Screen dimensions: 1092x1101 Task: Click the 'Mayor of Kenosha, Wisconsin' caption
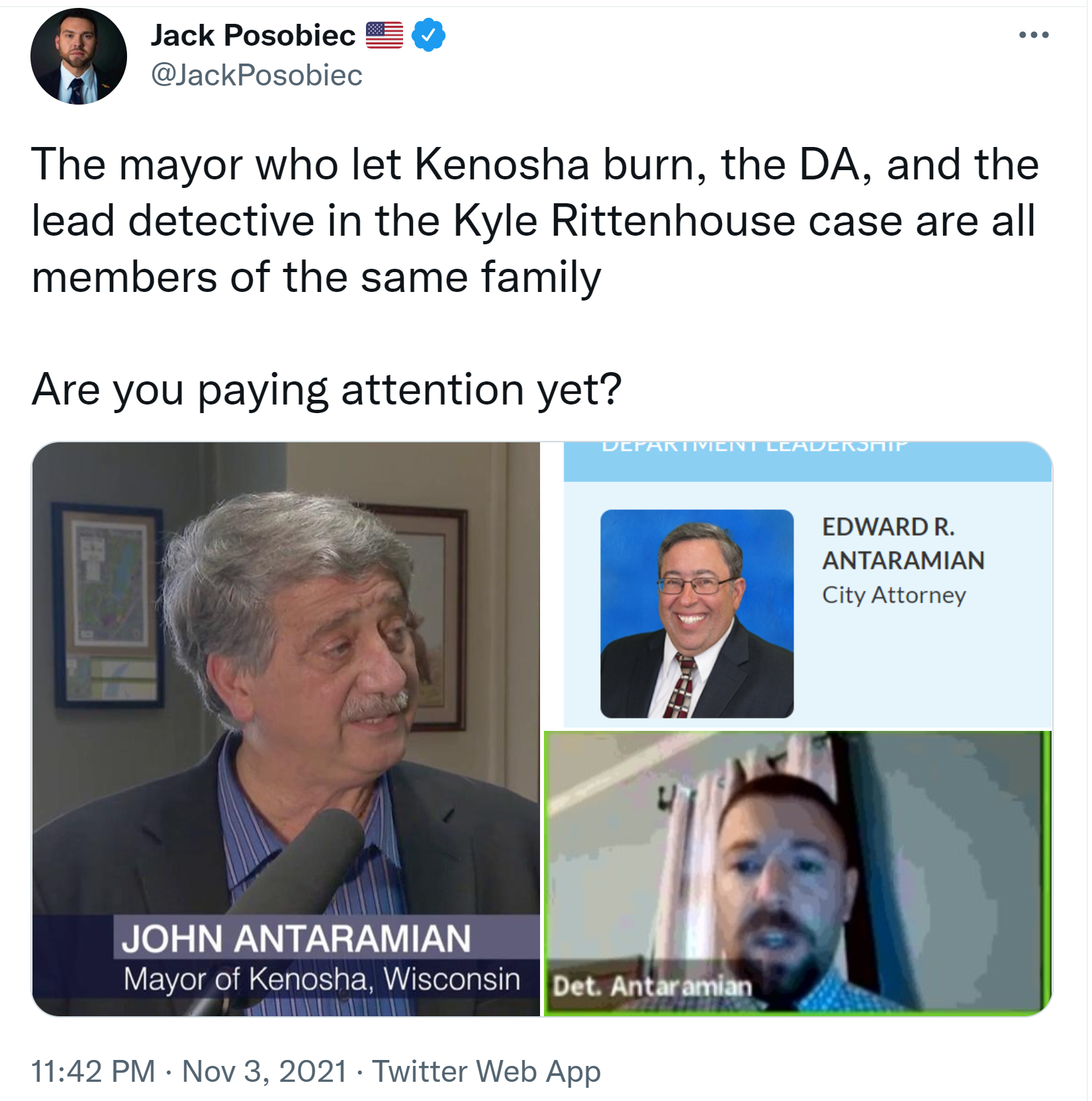coord(322,979)
